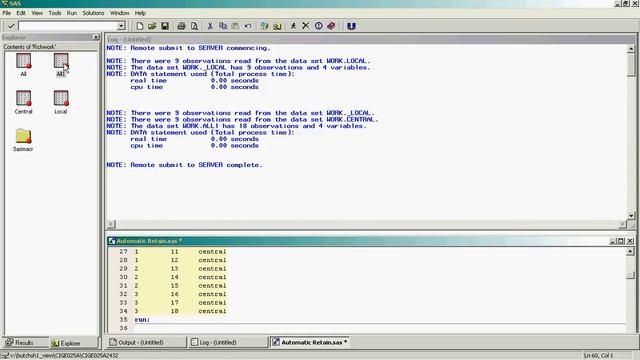
Task: Click the 'Contents of Rchwork' header
Action: (x=30, y=47)
